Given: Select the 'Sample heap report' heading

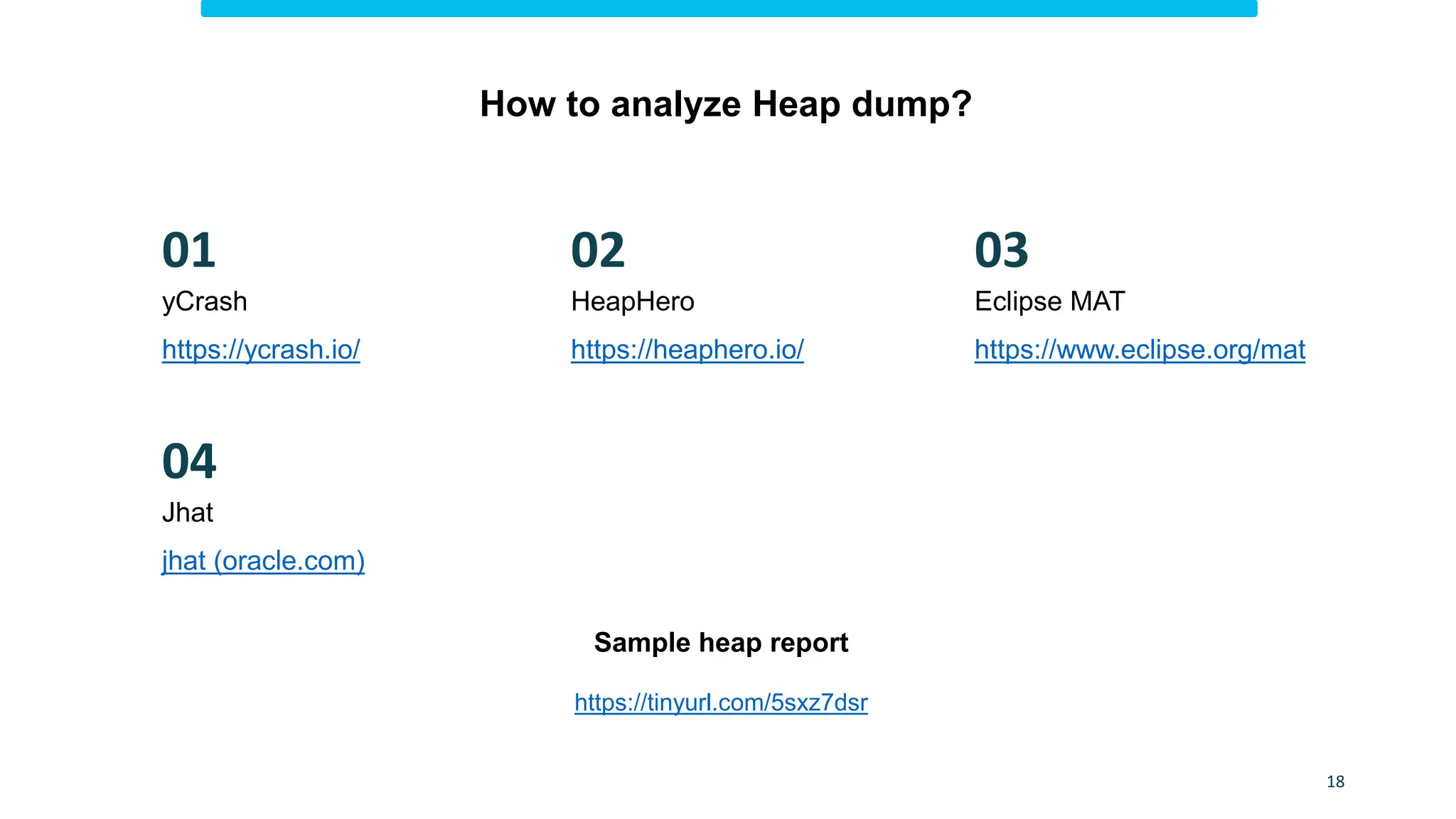Looking at the screenshot, I should click(721, 643).
